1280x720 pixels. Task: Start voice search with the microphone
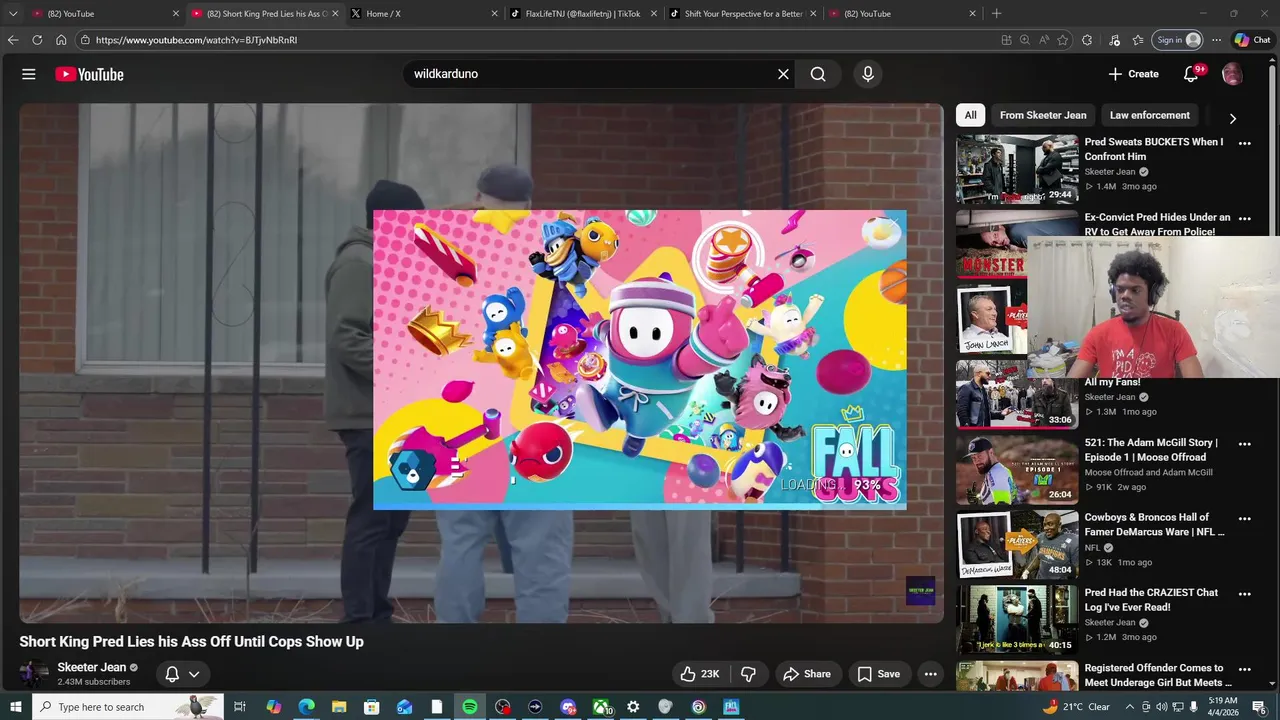click(867, 74)
